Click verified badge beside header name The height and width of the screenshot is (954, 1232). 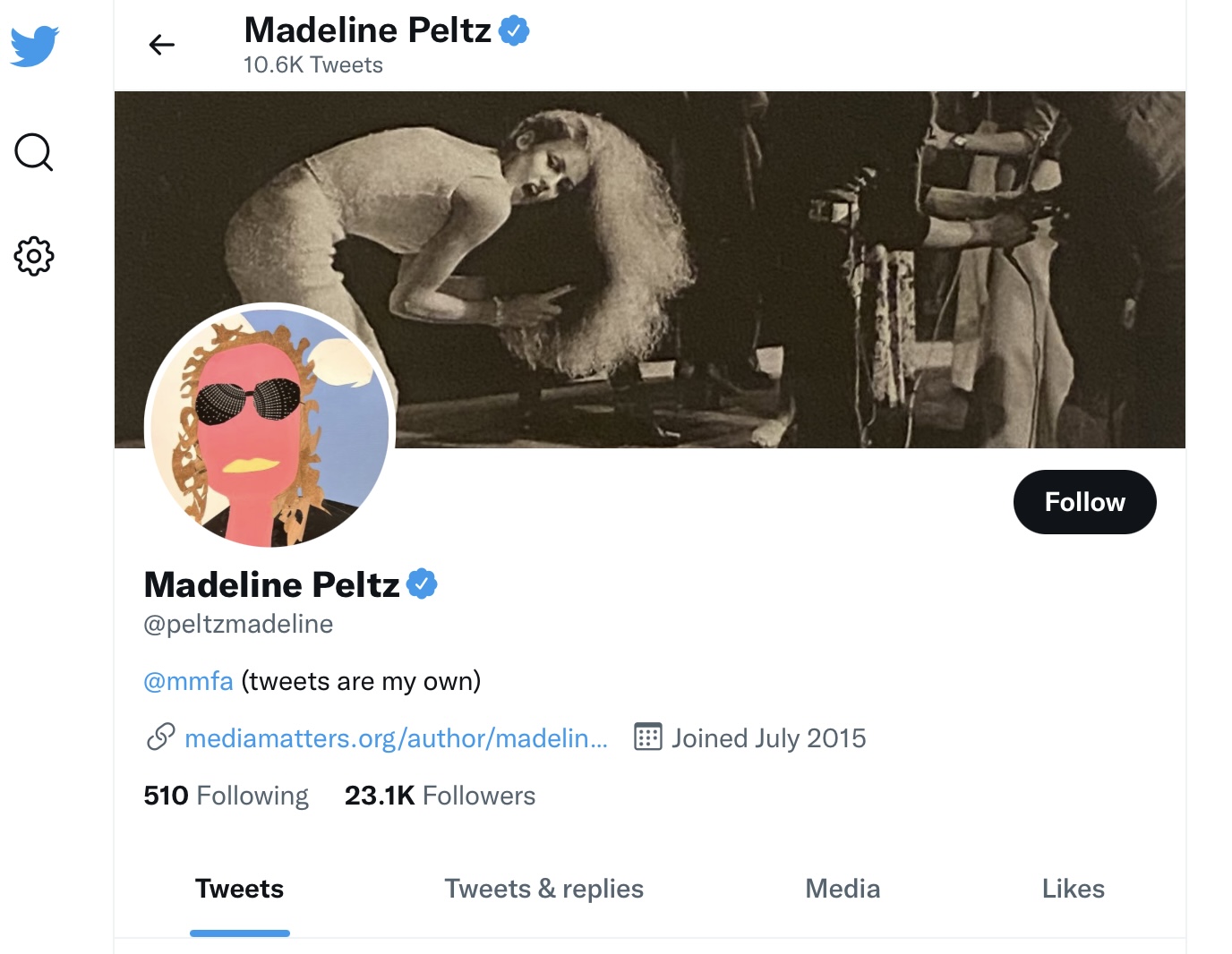(x=514, y=30)
